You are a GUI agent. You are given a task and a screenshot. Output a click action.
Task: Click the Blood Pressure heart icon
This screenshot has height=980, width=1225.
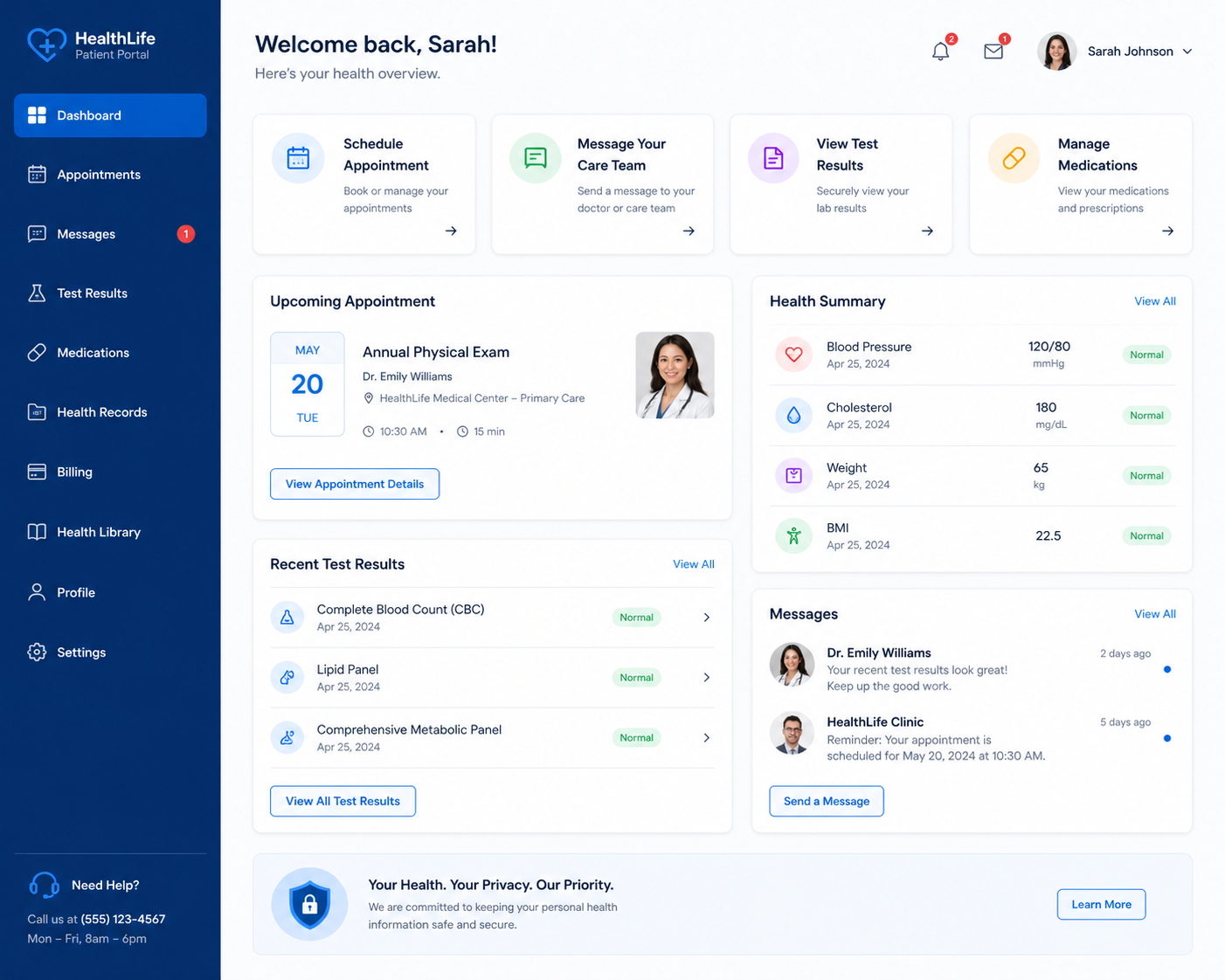click(793, 355)
